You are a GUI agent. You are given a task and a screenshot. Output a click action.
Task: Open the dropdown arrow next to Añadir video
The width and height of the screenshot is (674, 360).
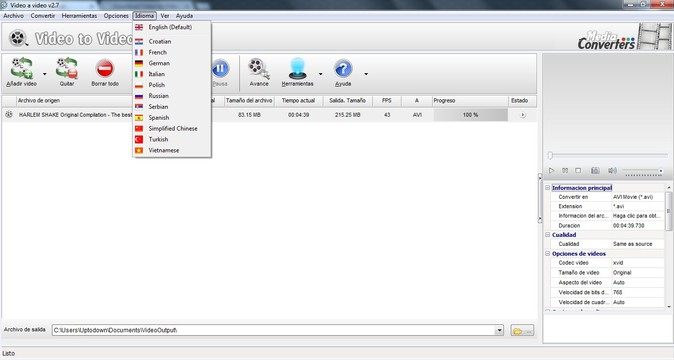click(x=45, y=74)
